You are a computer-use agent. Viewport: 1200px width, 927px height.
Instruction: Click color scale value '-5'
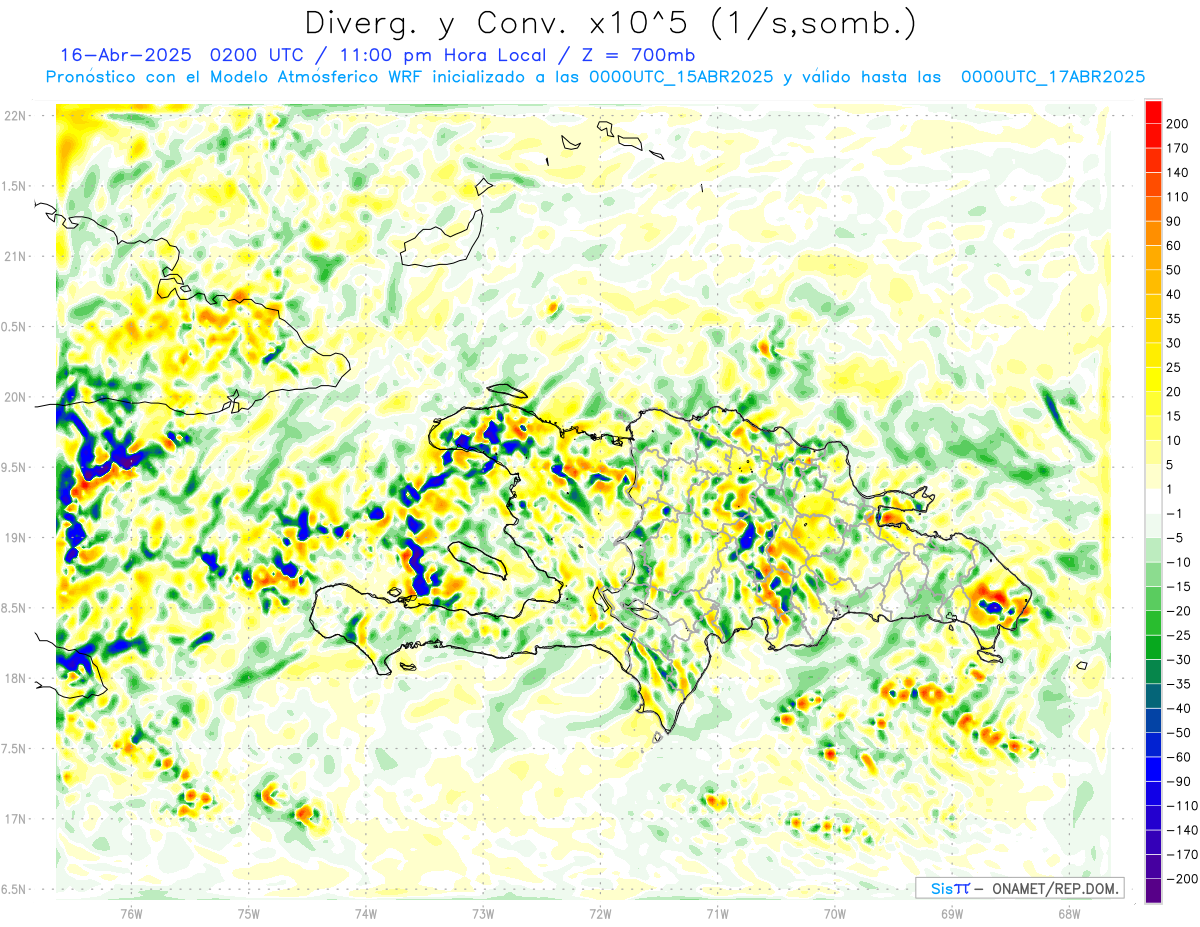point(1174,538)
